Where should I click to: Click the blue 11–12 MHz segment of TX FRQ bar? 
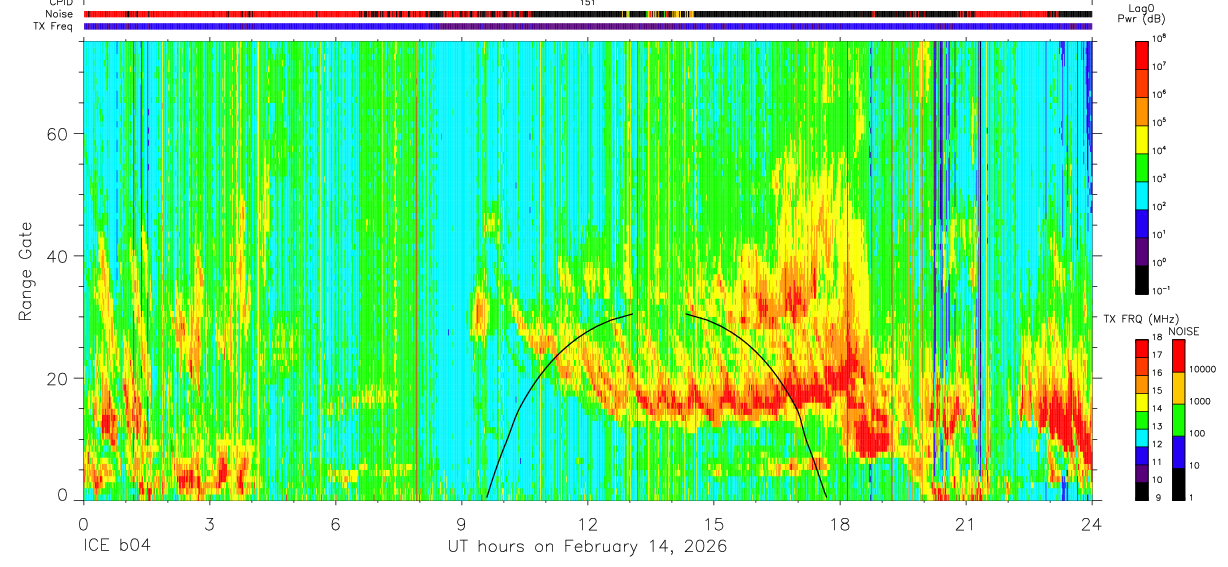pyautogui.click(x=1142, y=454)
